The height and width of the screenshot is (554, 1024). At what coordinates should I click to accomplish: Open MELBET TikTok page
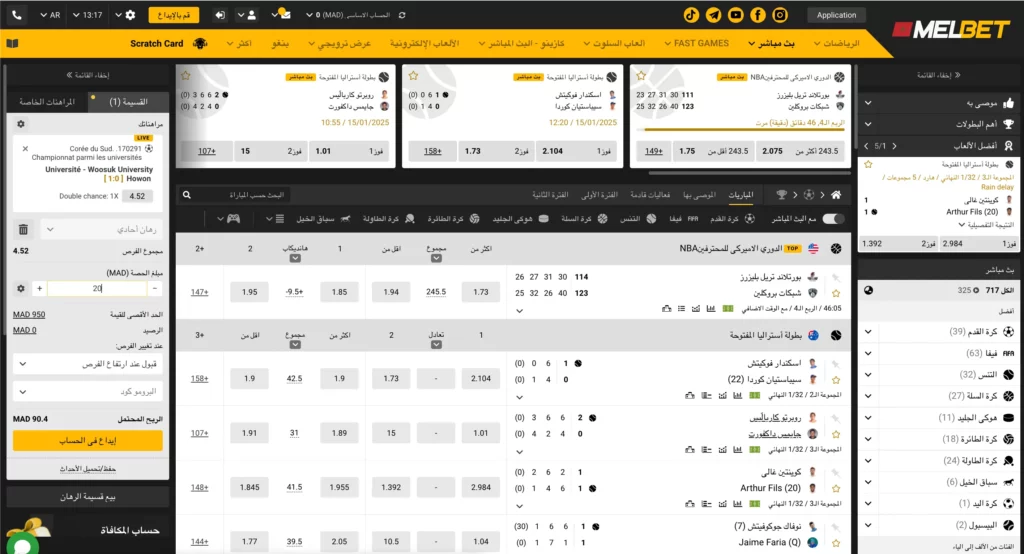tap(691, 14)
